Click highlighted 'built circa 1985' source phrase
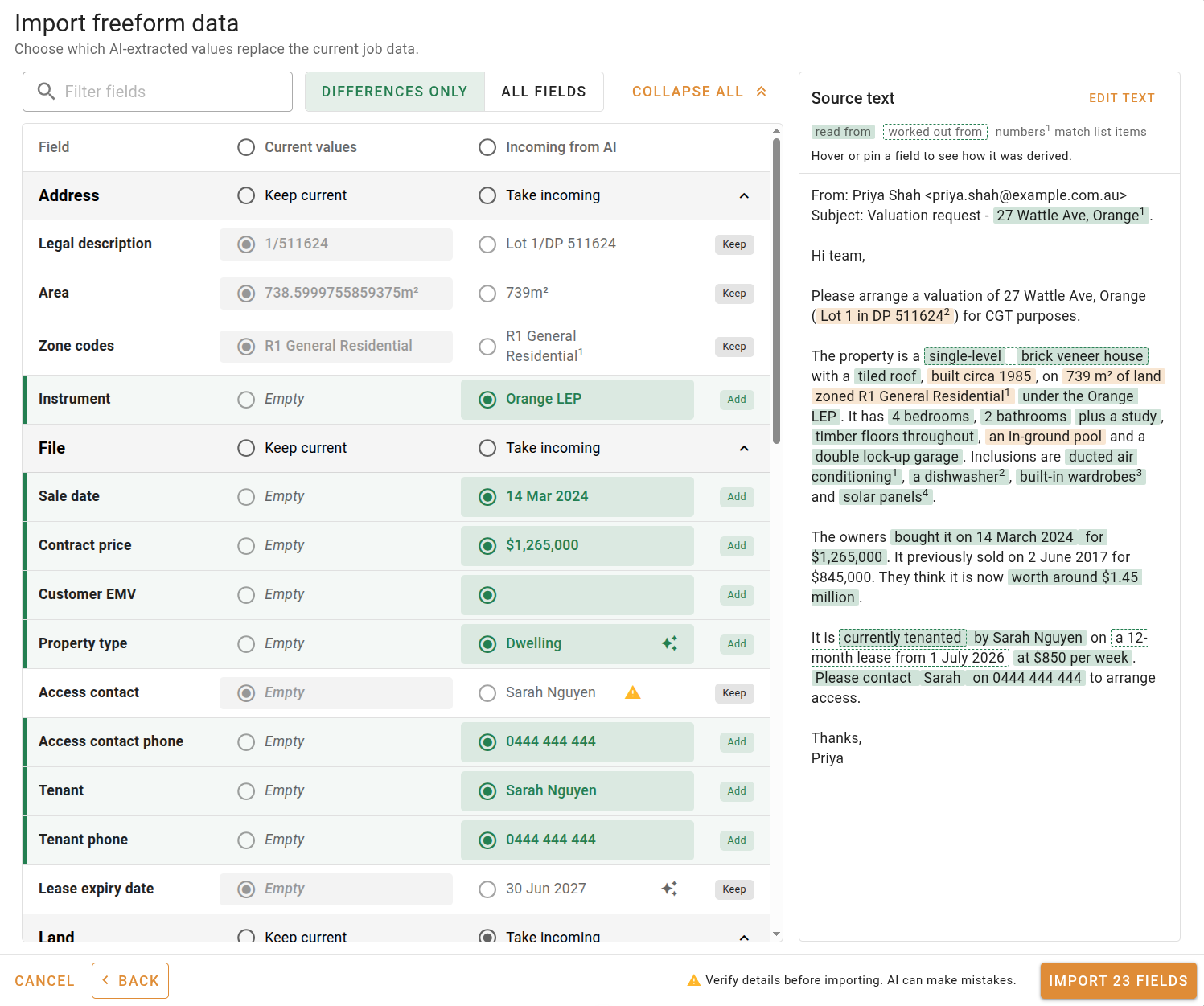The height and width of the screenshot is (1006, 1204). pyautogui.click(x=981, y=376)
